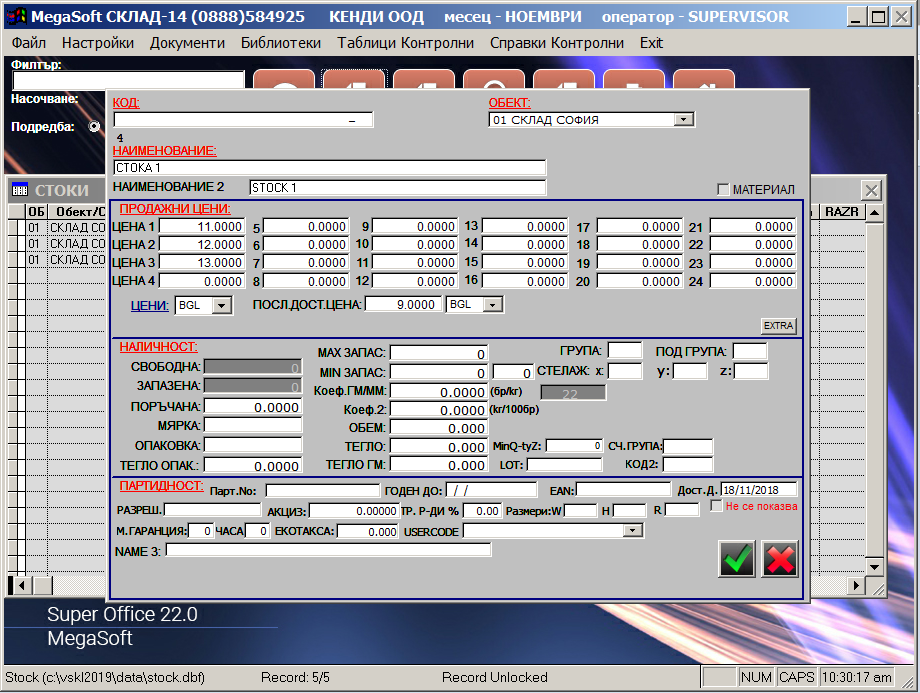Cancel the form with the red X
The height and width of the screenshot is (693, 920).
(780, 559)
